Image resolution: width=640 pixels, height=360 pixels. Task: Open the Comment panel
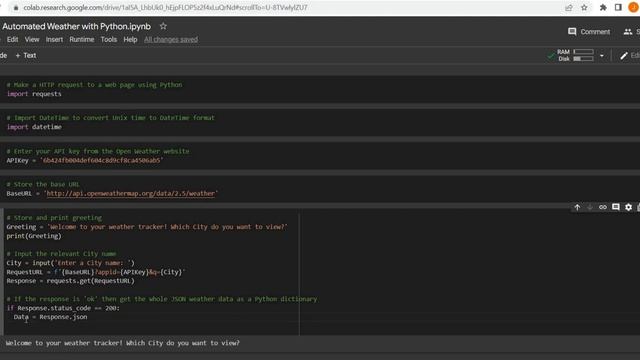[x=589, y=31]
